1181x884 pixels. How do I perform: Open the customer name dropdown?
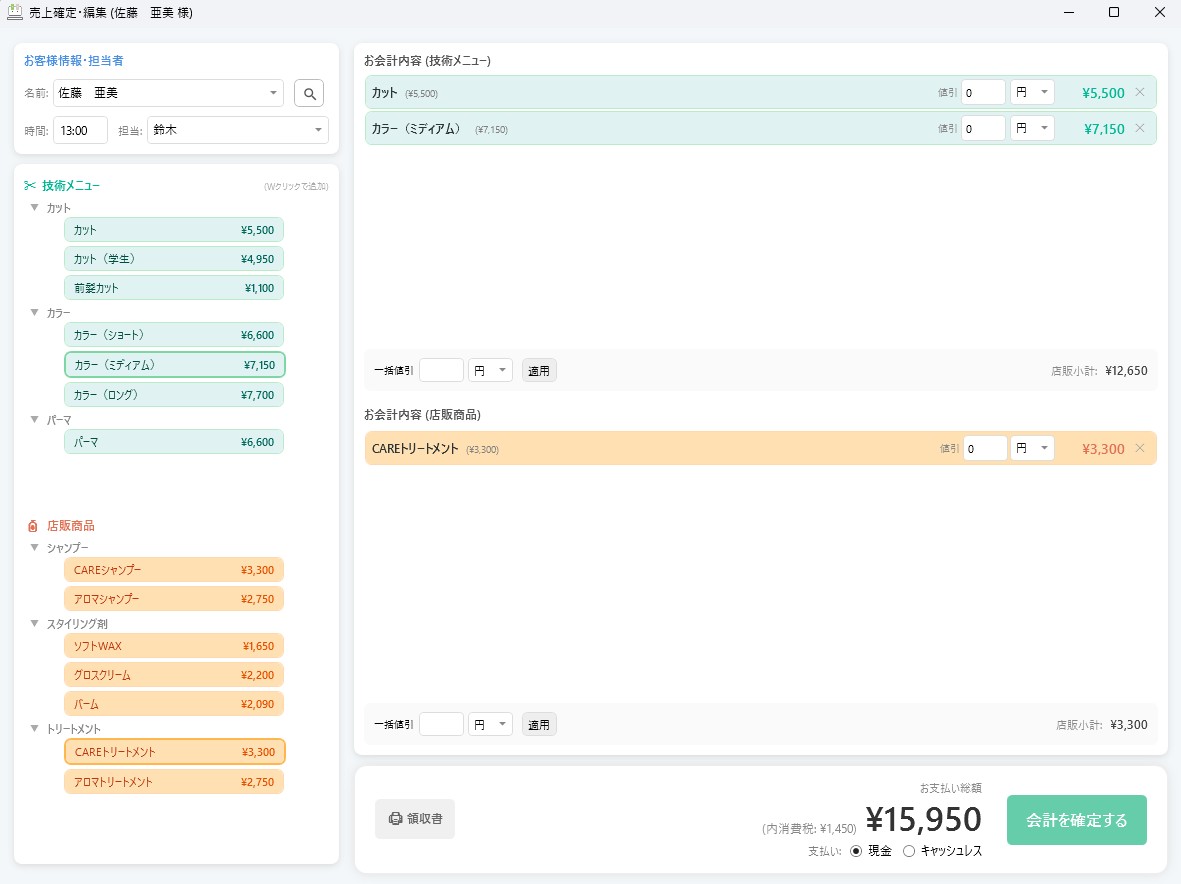[274, 94]
